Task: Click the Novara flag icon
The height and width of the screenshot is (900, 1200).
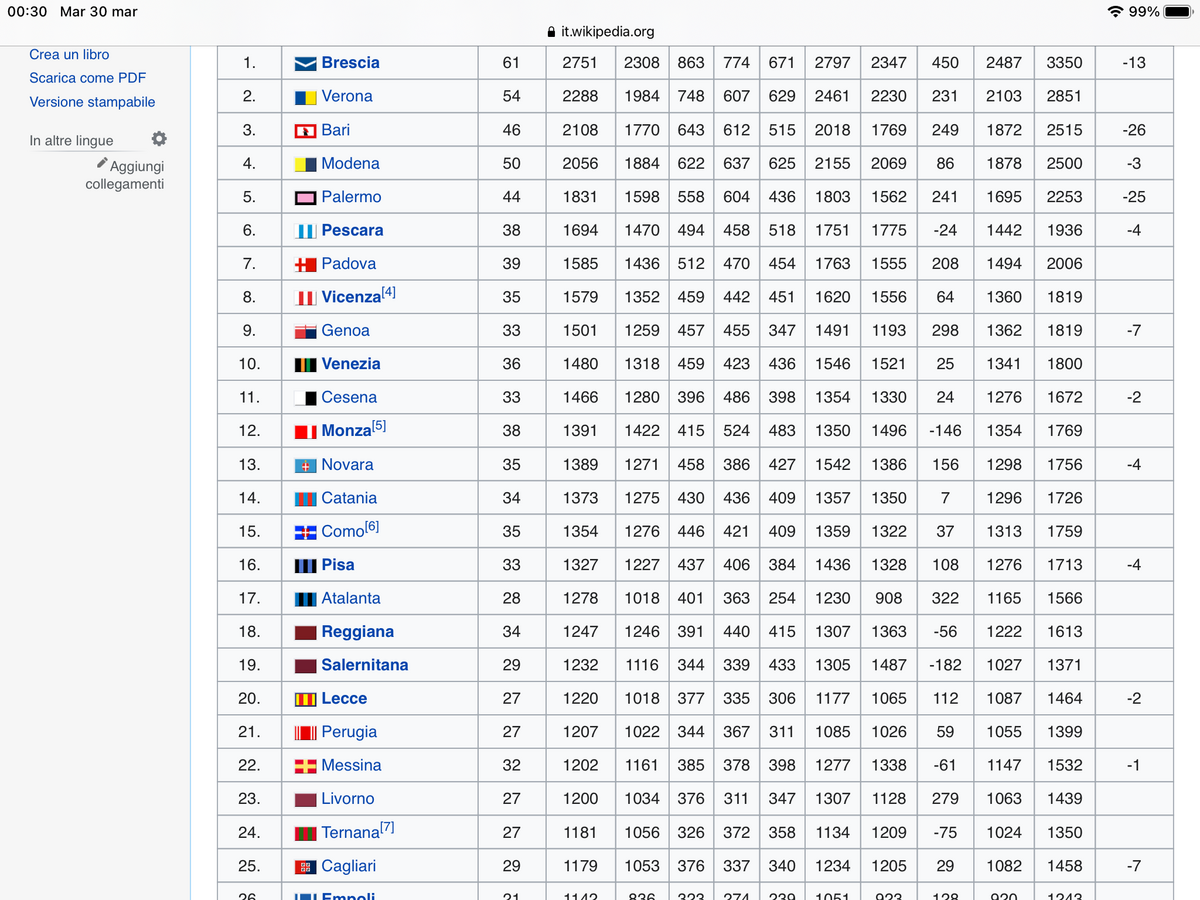Action: click(x=305, y=465)
